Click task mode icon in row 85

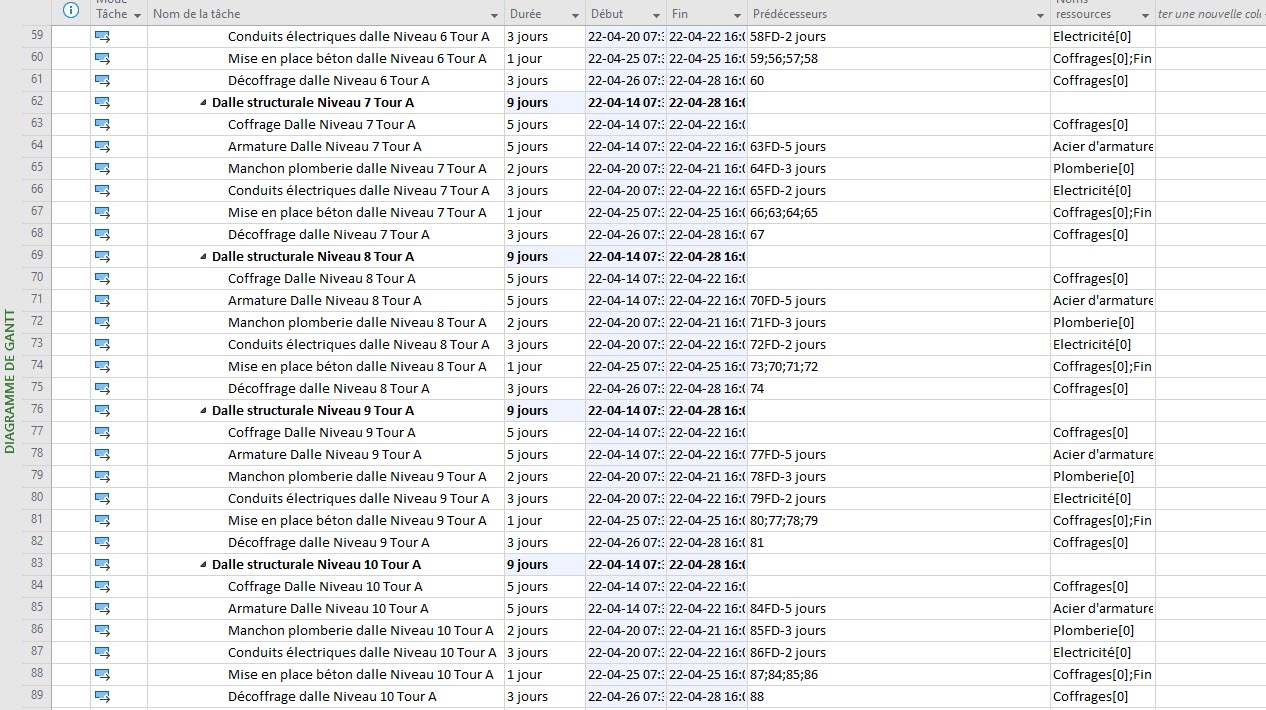[102, 609]
